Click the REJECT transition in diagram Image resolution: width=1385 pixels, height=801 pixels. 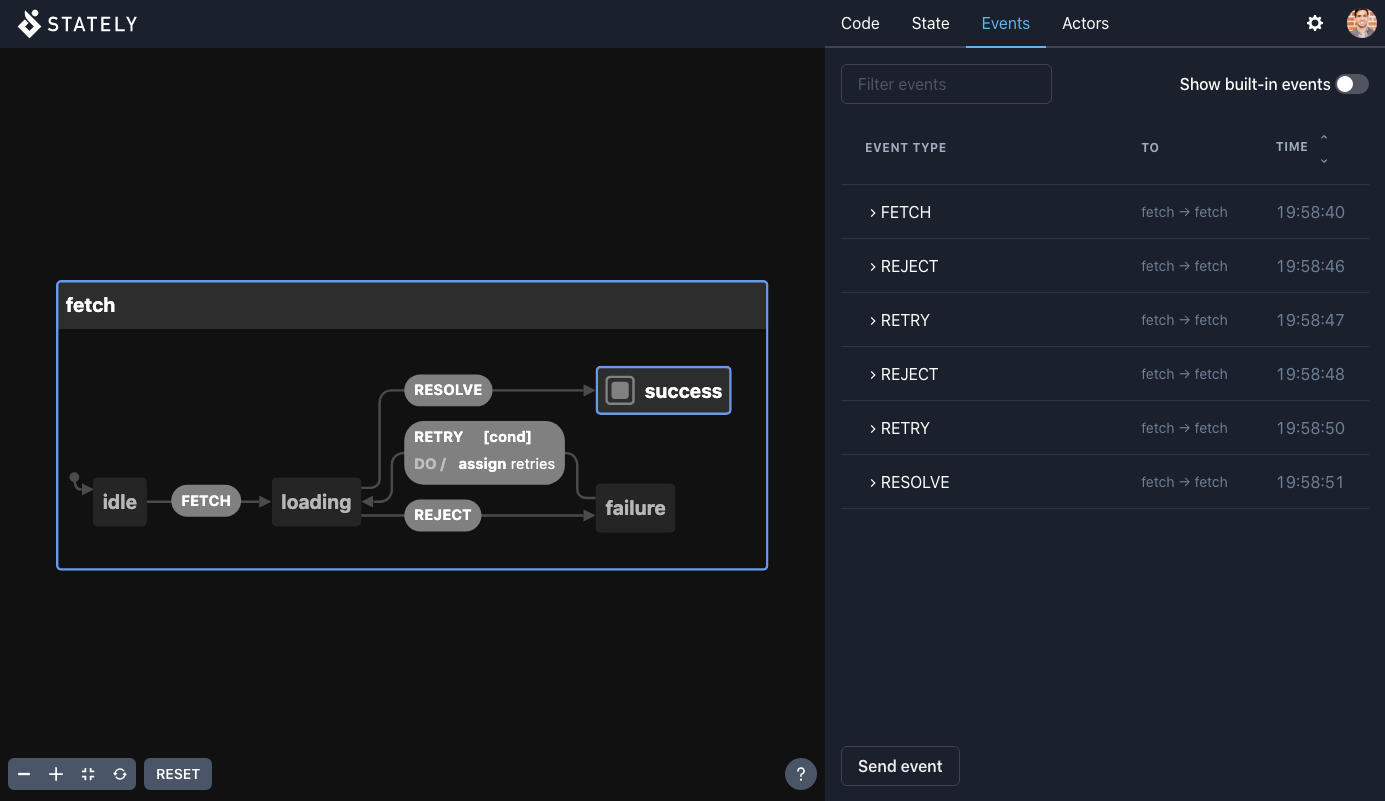pos(442,515)
